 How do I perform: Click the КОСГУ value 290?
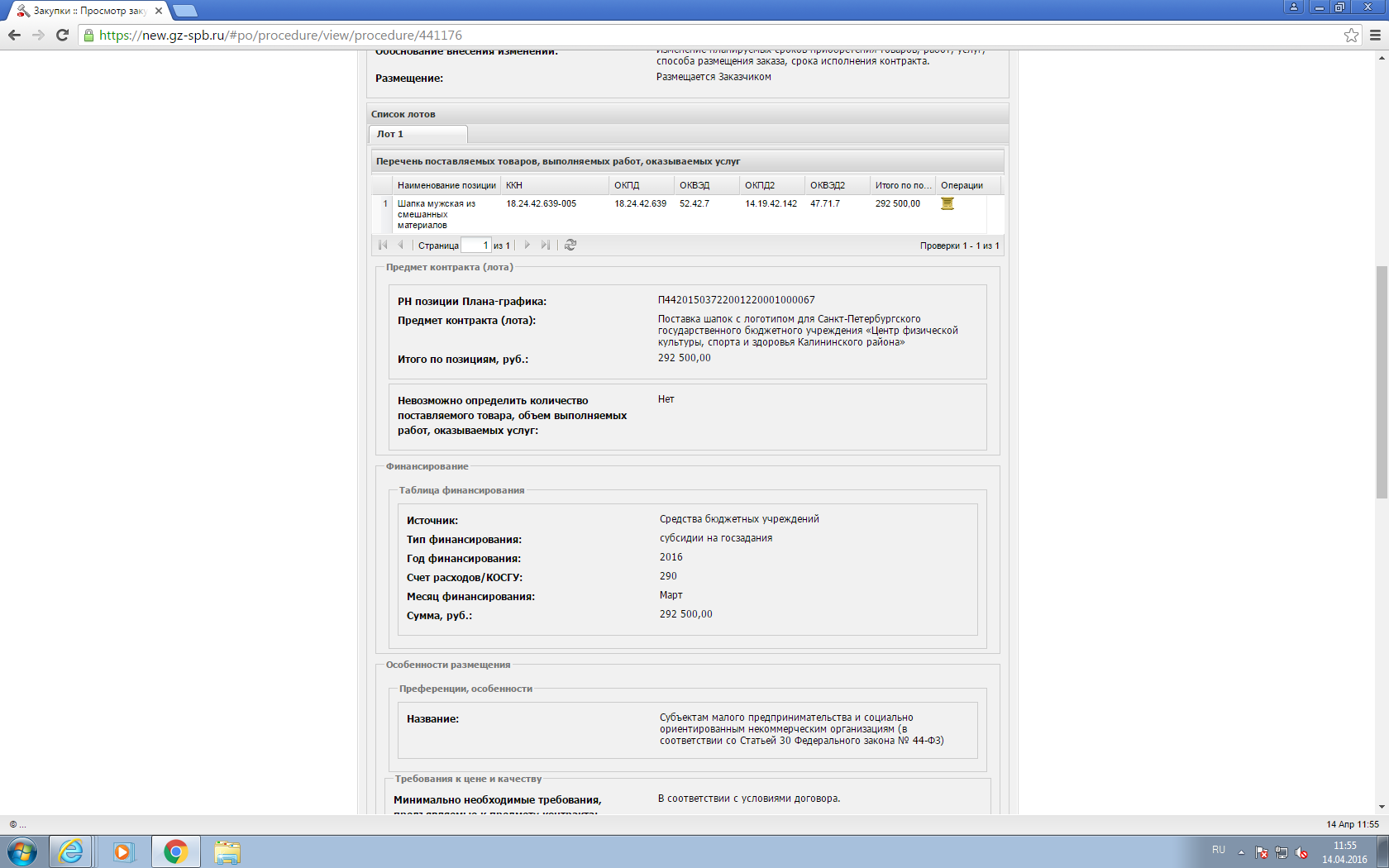pyautogui.click(x=668, y=576)
